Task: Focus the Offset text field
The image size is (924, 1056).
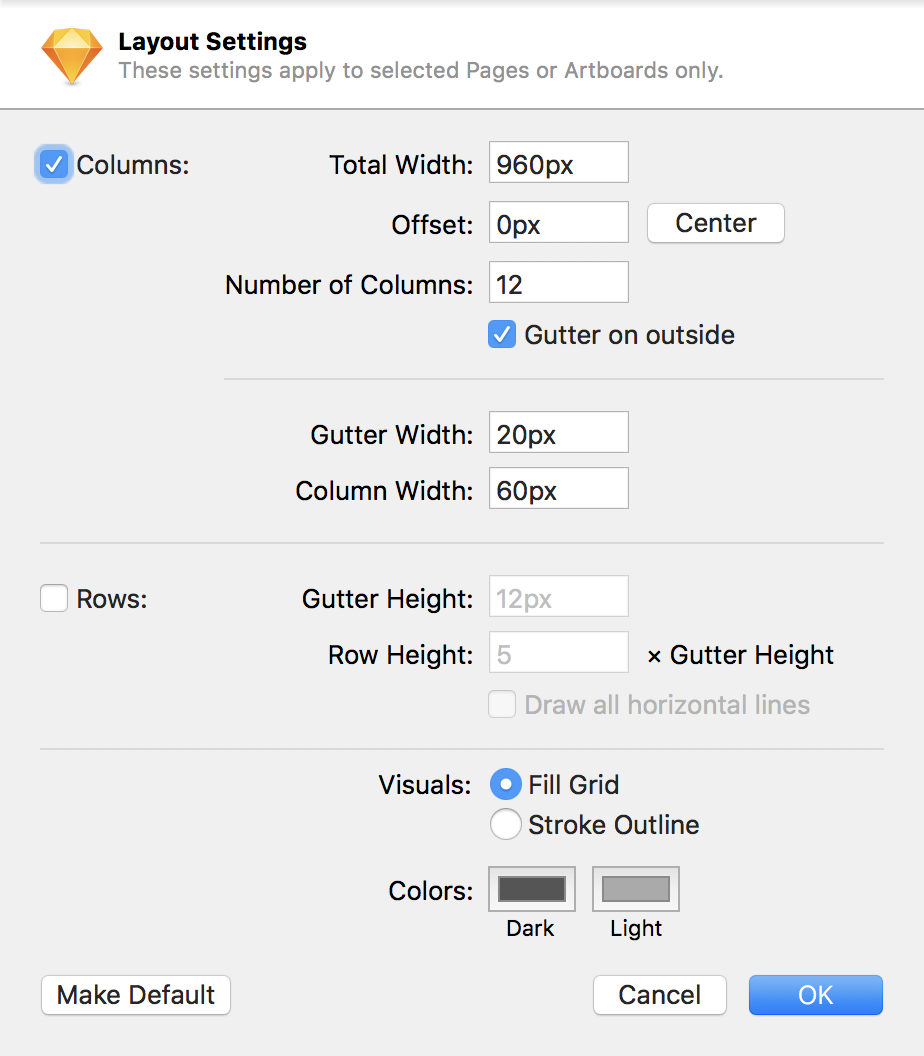Action: [559, 223]
